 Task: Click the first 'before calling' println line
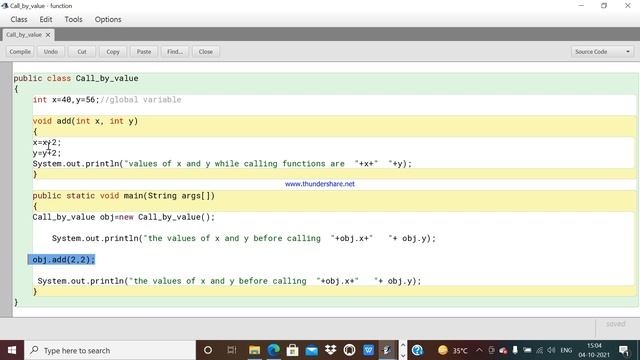[244, 238]
